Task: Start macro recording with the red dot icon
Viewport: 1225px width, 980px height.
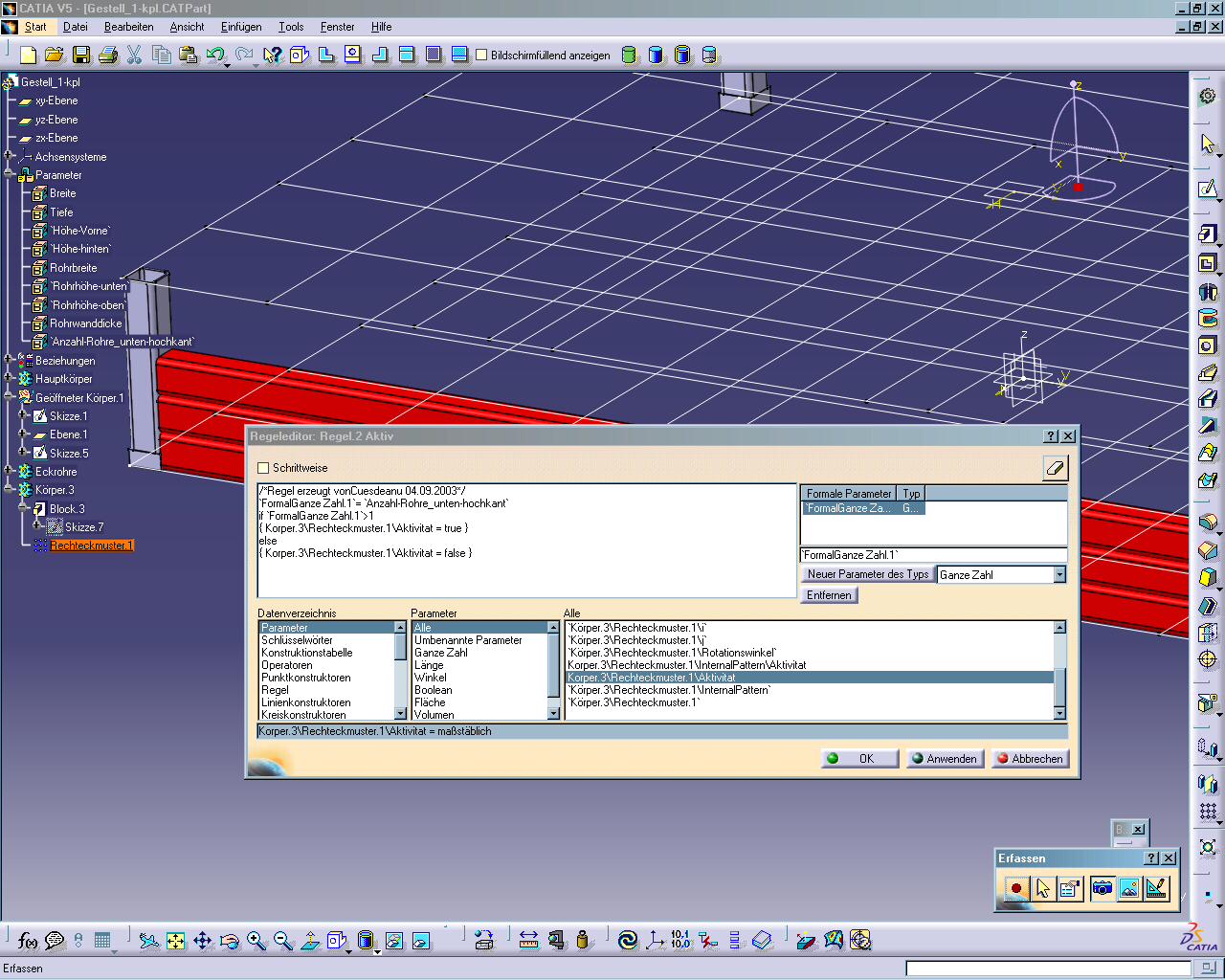Action: [x=1016, y=888]
